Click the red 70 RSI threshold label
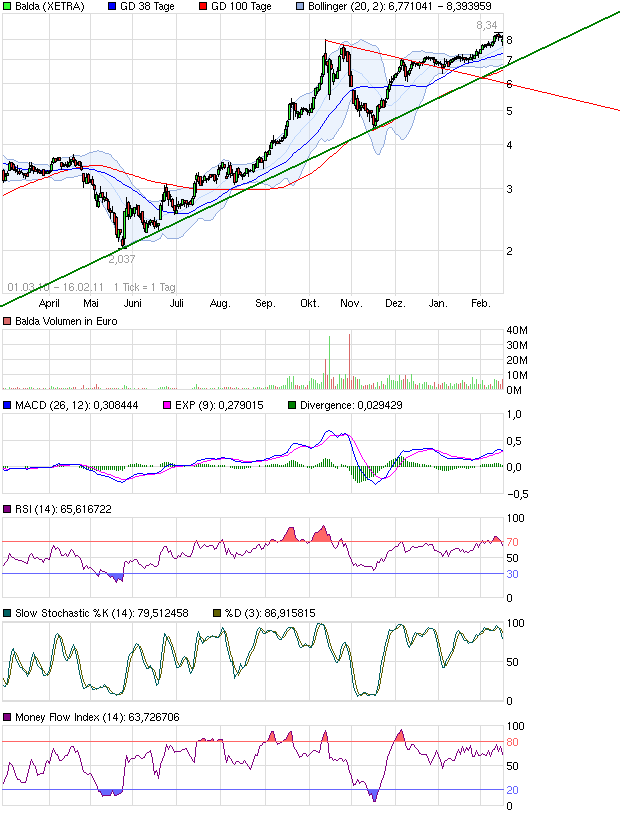The image size is (620, 814). point(513,542)
